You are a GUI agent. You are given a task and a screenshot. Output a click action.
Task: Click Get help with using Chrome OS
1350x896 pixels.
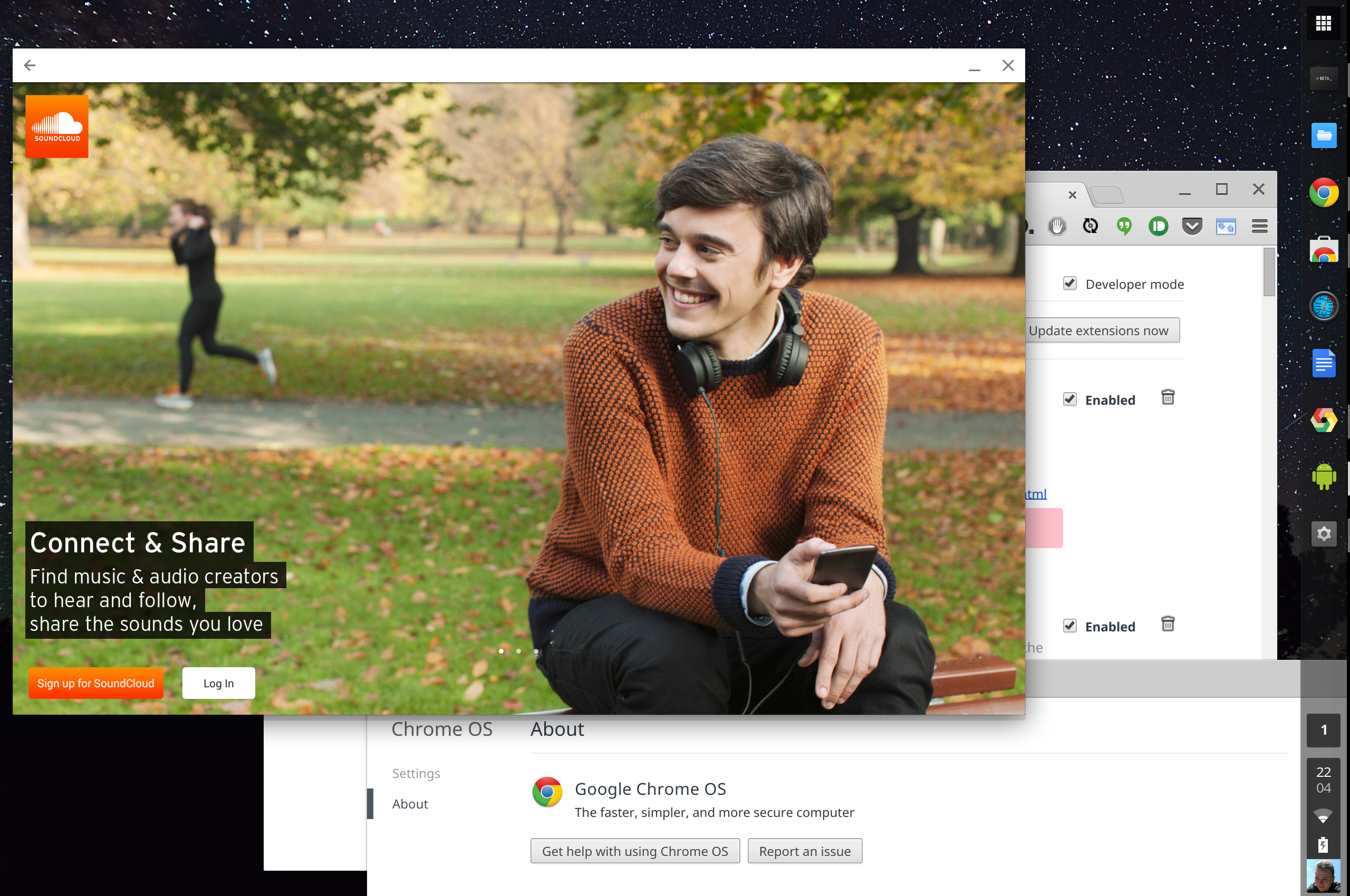coord(636,852)
